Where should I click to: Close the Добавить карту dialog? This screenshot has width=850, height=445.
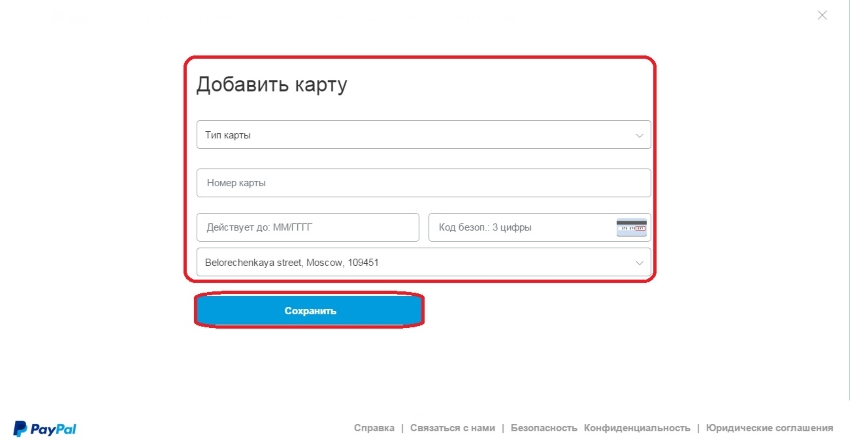822,16
